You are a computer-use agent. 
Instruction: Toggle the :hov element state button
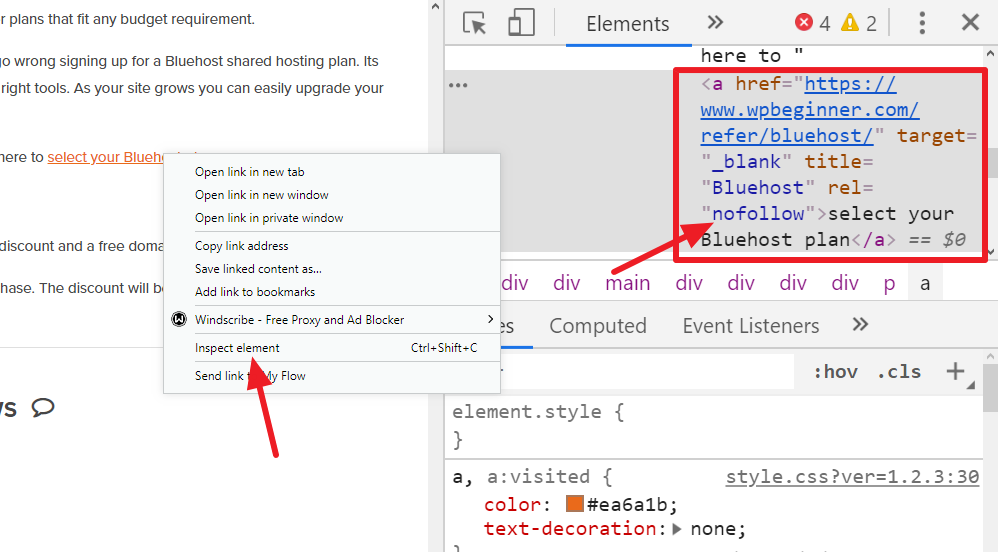pyautogui.click(x=835, y=372)
